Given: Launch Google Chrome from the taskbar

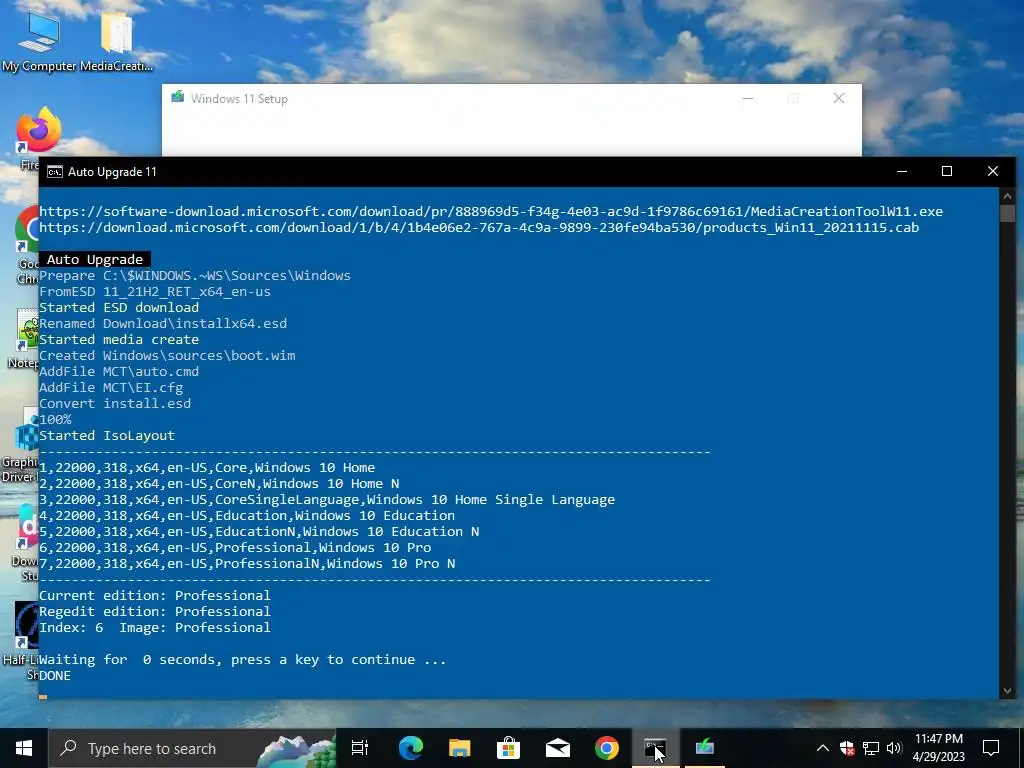Looking at the screenshot, I should (x=607, y=748).
